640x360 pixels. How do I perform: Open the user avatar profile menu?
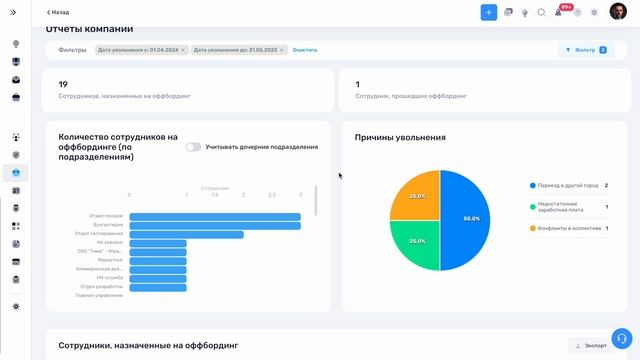click(x=618, y=11)
